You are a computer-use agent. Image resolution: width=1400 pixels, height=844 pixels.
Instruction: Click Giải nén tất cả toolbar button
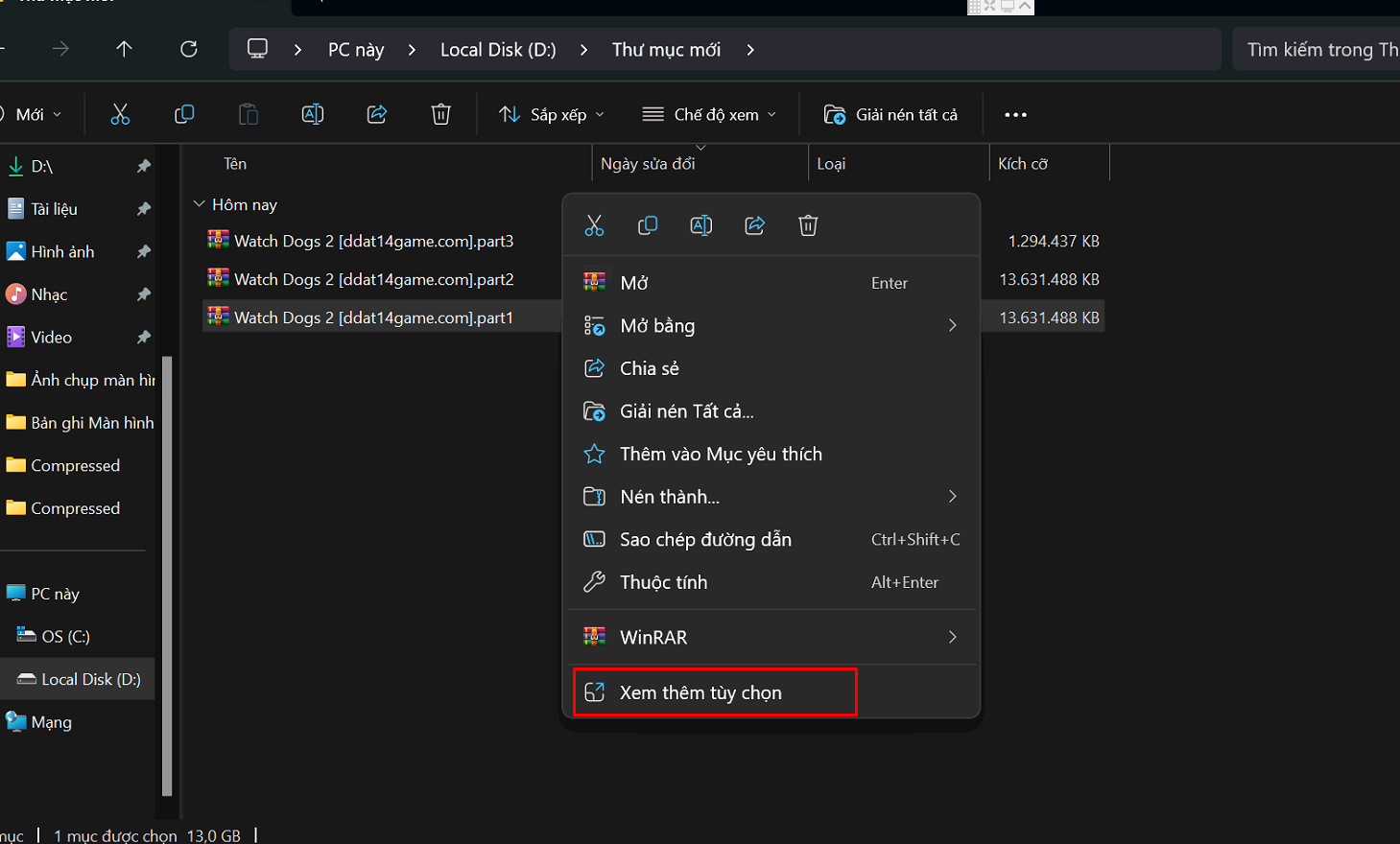(x=890, y=114)
